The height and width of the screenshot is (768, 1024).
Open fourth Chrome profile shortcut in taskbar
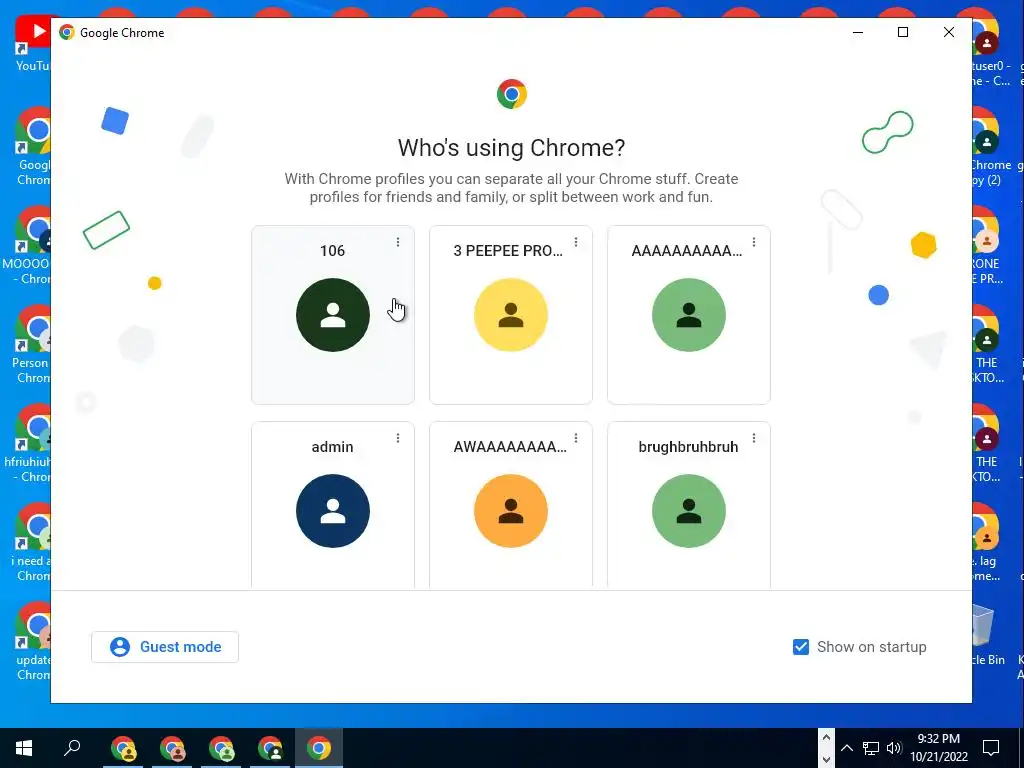[270, 748]
